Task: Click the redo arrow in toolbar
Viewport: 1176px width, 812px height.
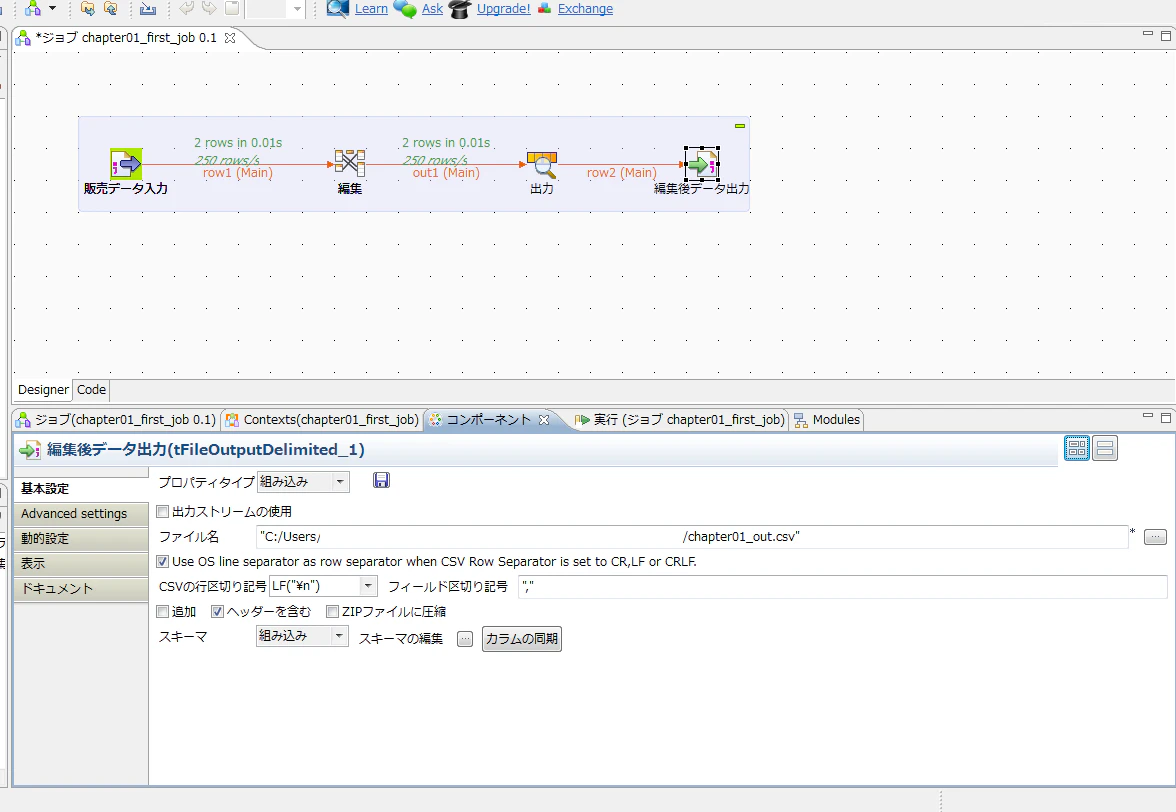Action: click(209, 8)
